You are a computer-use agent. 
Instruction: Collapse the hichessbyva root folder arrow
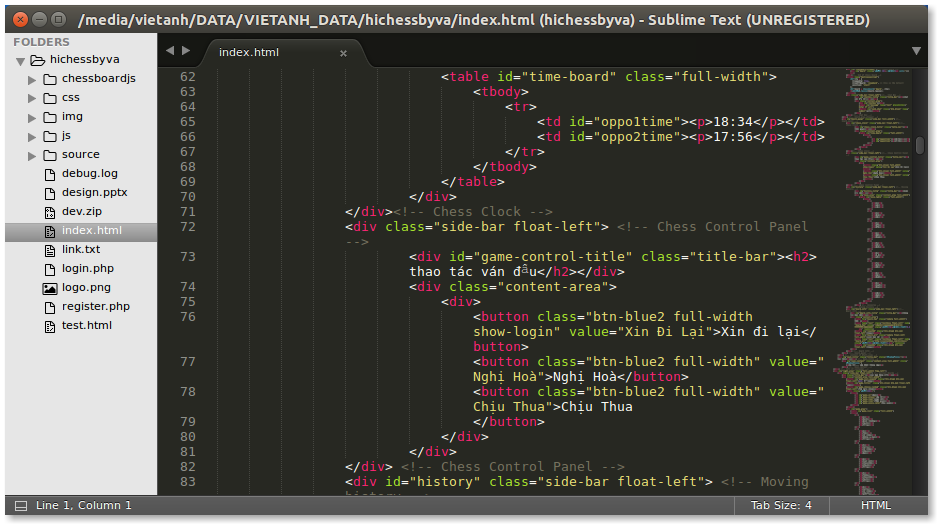click(x=20, y=61)
